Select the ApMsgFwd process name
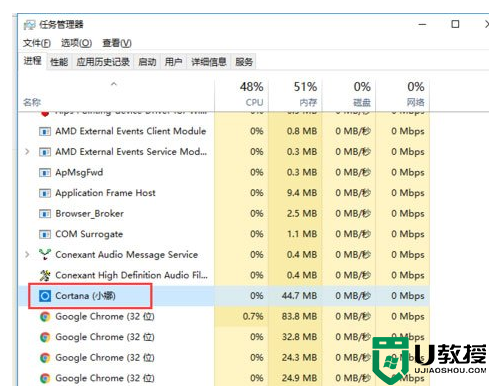This screenshot has height=386, width=489. coord(79,173)
